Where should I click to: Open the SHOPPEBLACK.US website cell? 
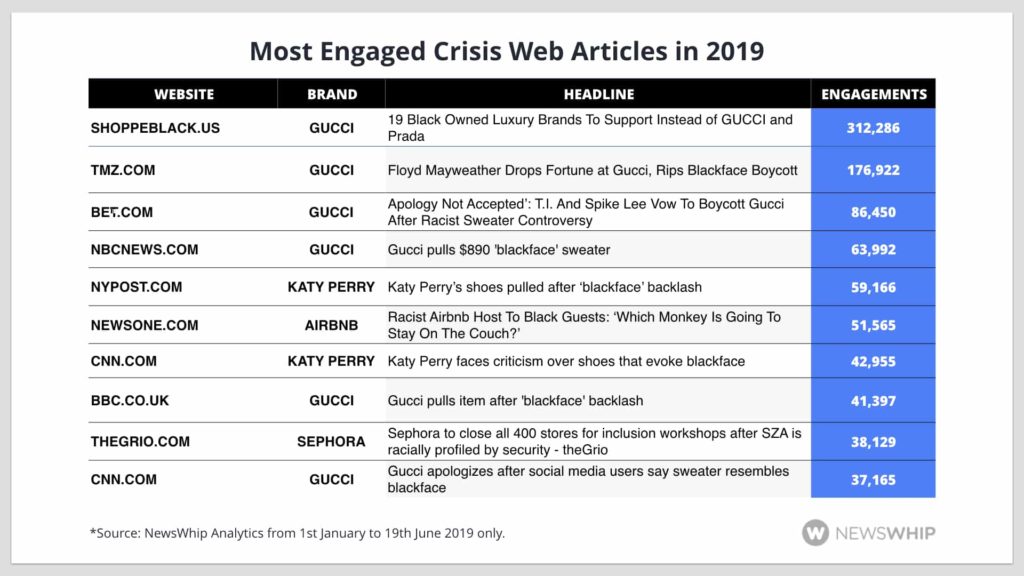point(155,128)
